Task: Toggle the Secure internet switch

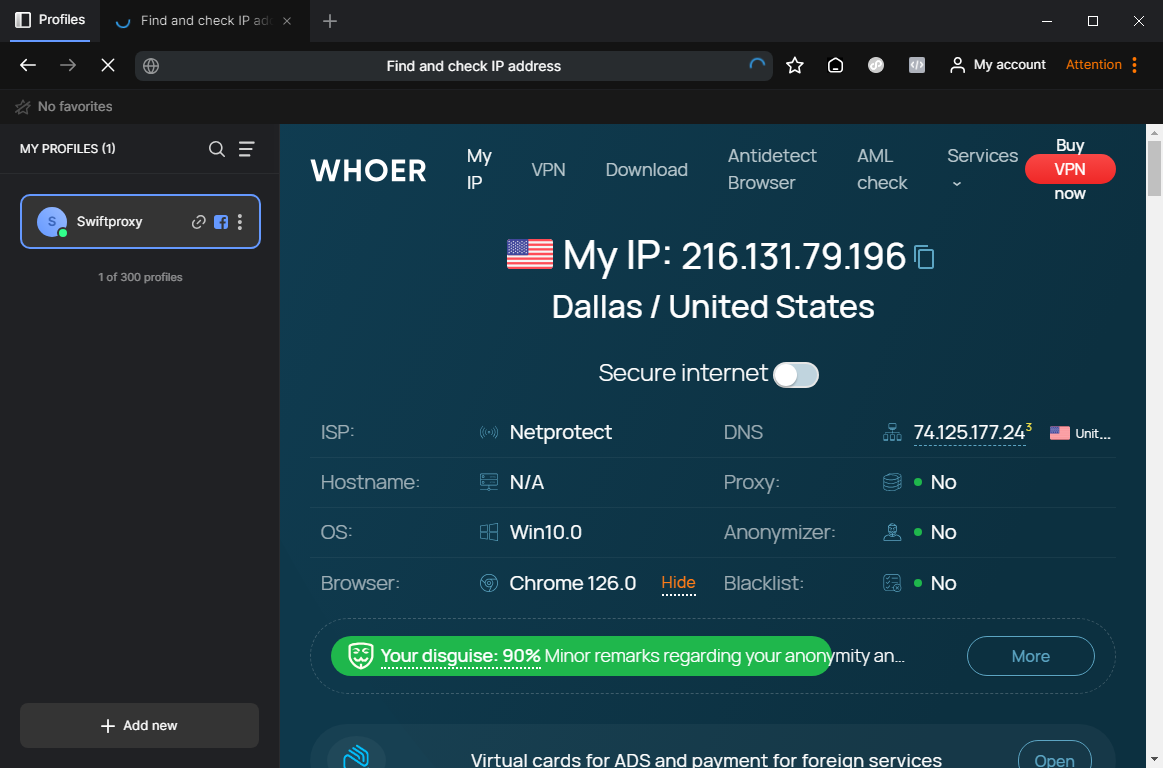Action: pos(796,374)
